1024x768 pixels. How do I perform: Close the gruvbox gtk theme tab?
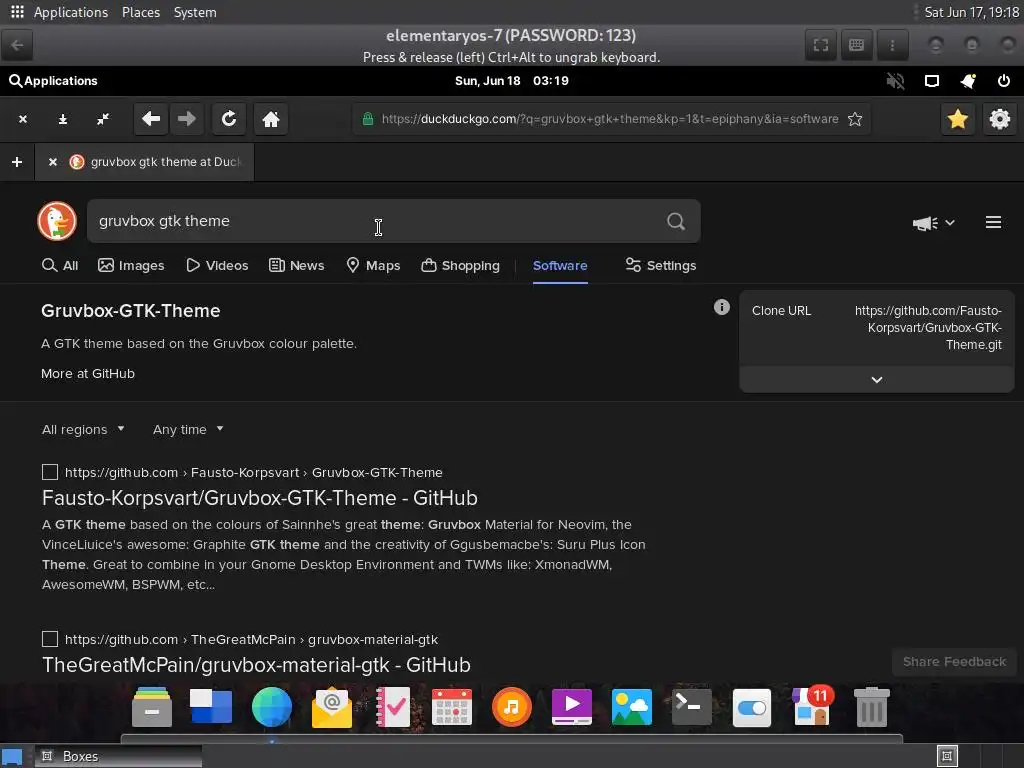[x=53, y=162]
